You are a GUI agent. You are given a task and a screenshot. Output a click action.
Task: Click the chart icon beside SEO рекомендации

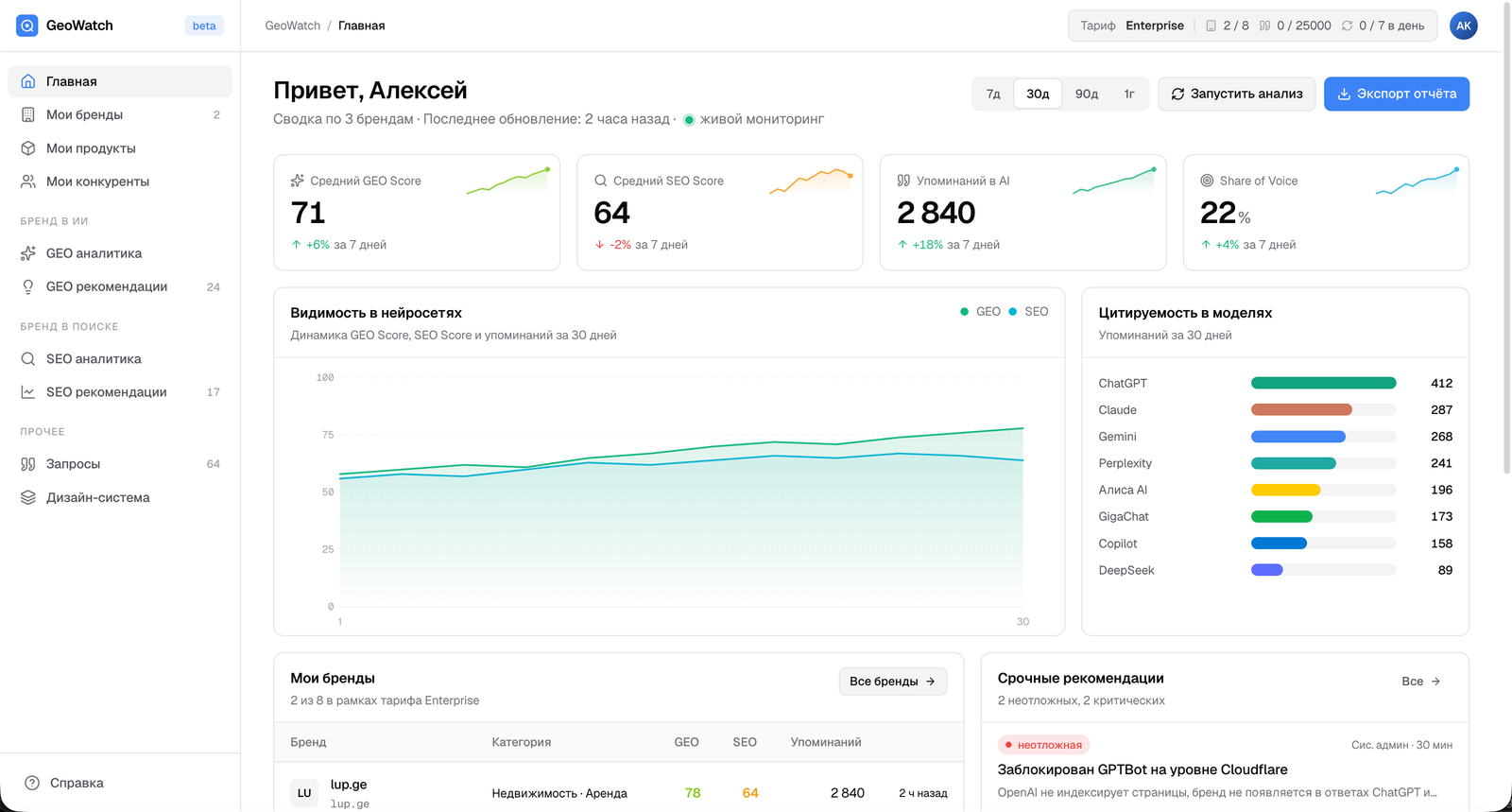(28, 392)
